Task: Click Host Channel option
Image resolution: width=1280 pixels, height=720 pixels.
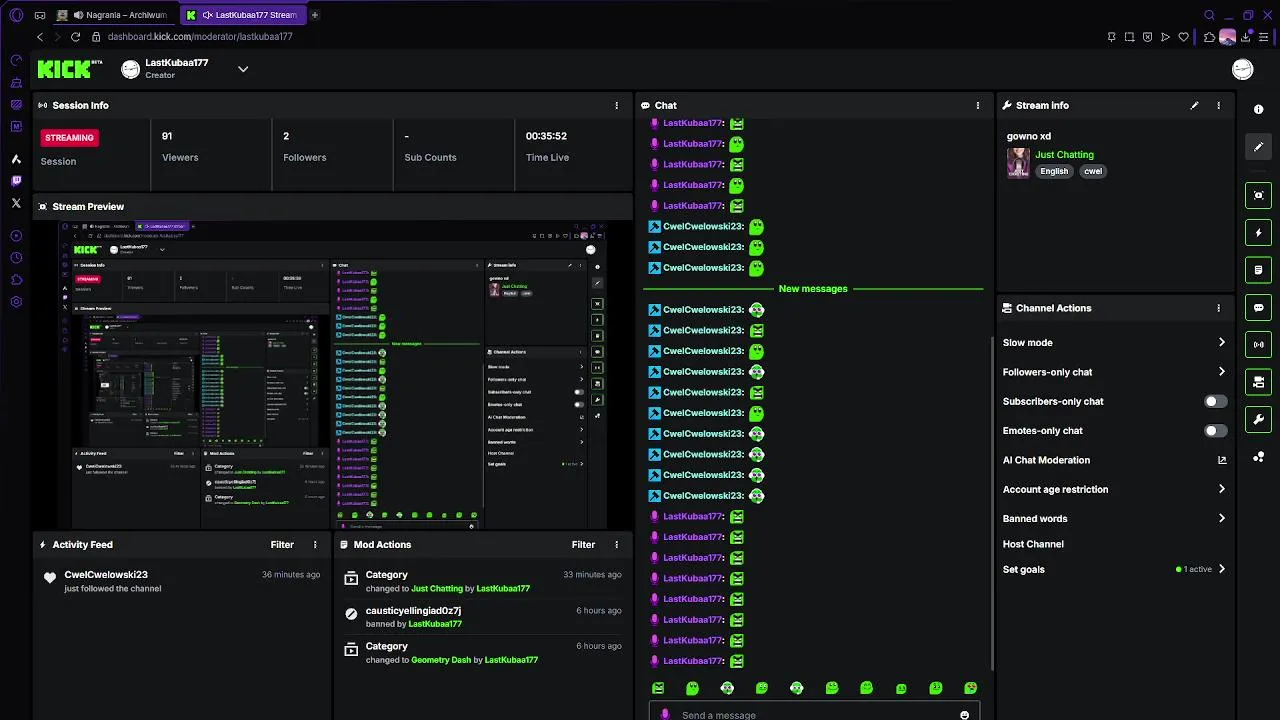Action: coord(1033,544)
